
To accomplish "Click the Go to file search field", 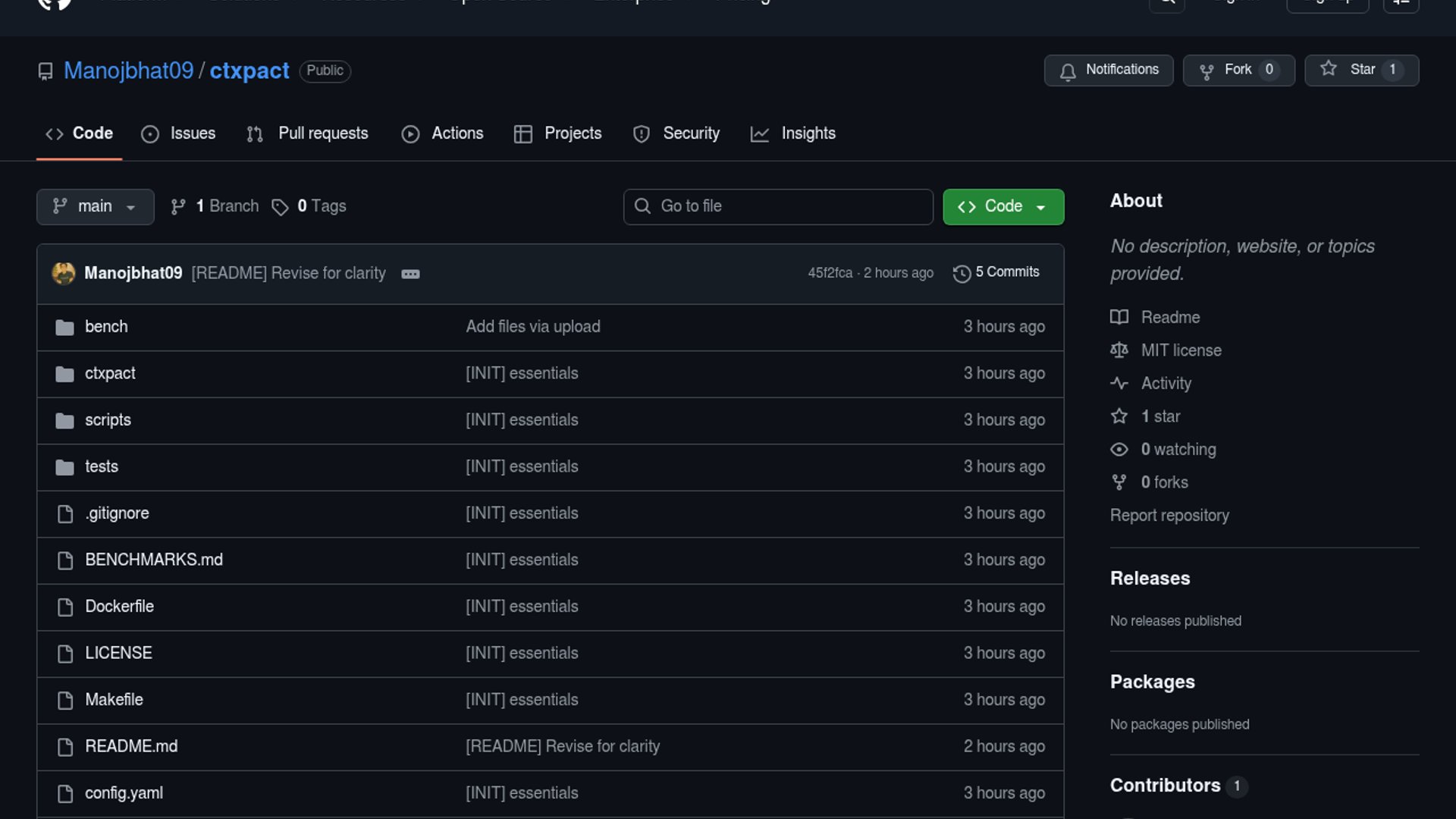I will pos(778,206).
